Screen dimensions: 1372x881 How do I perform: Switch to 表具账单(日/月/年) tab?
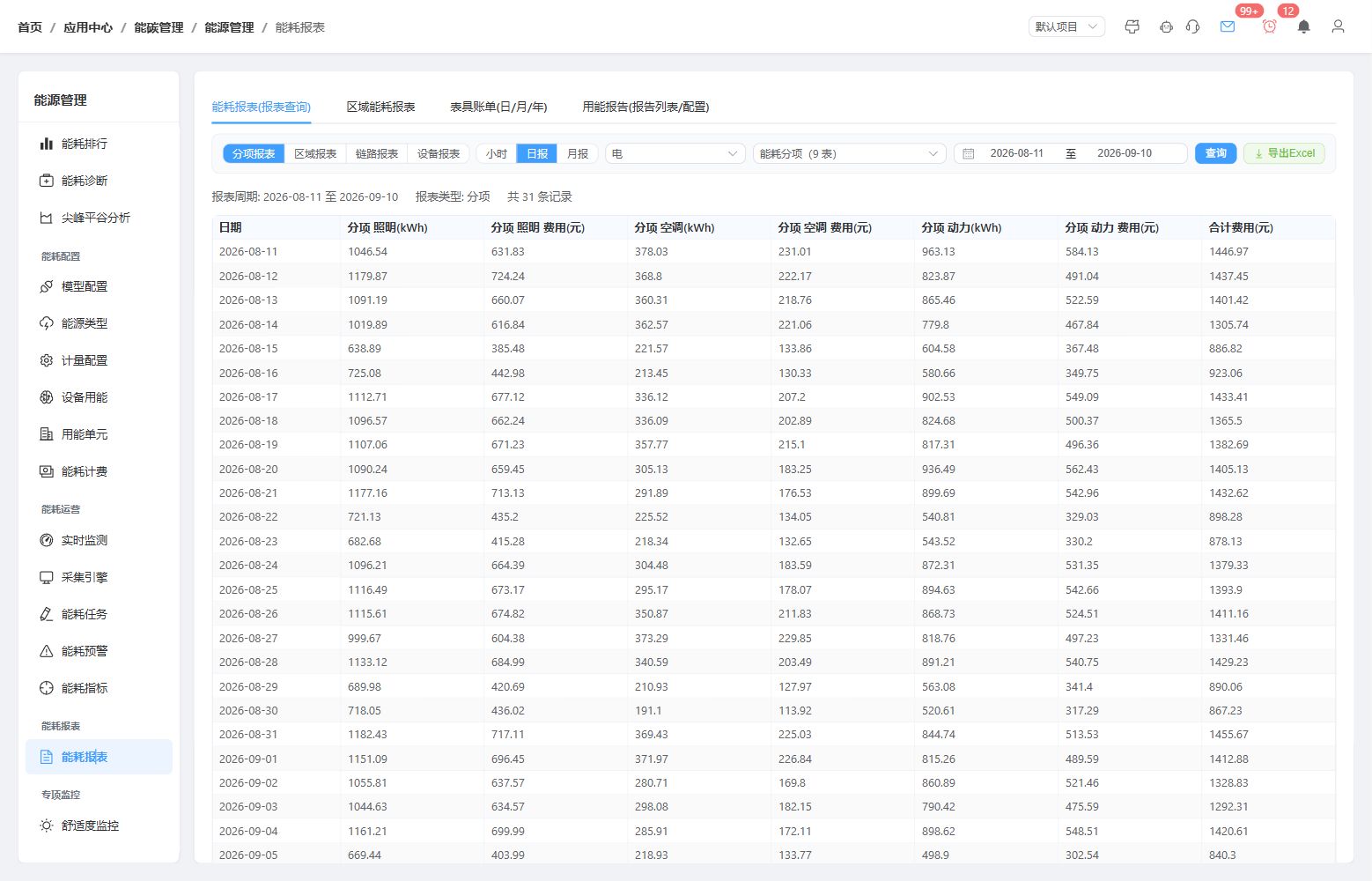pos(498,107)
